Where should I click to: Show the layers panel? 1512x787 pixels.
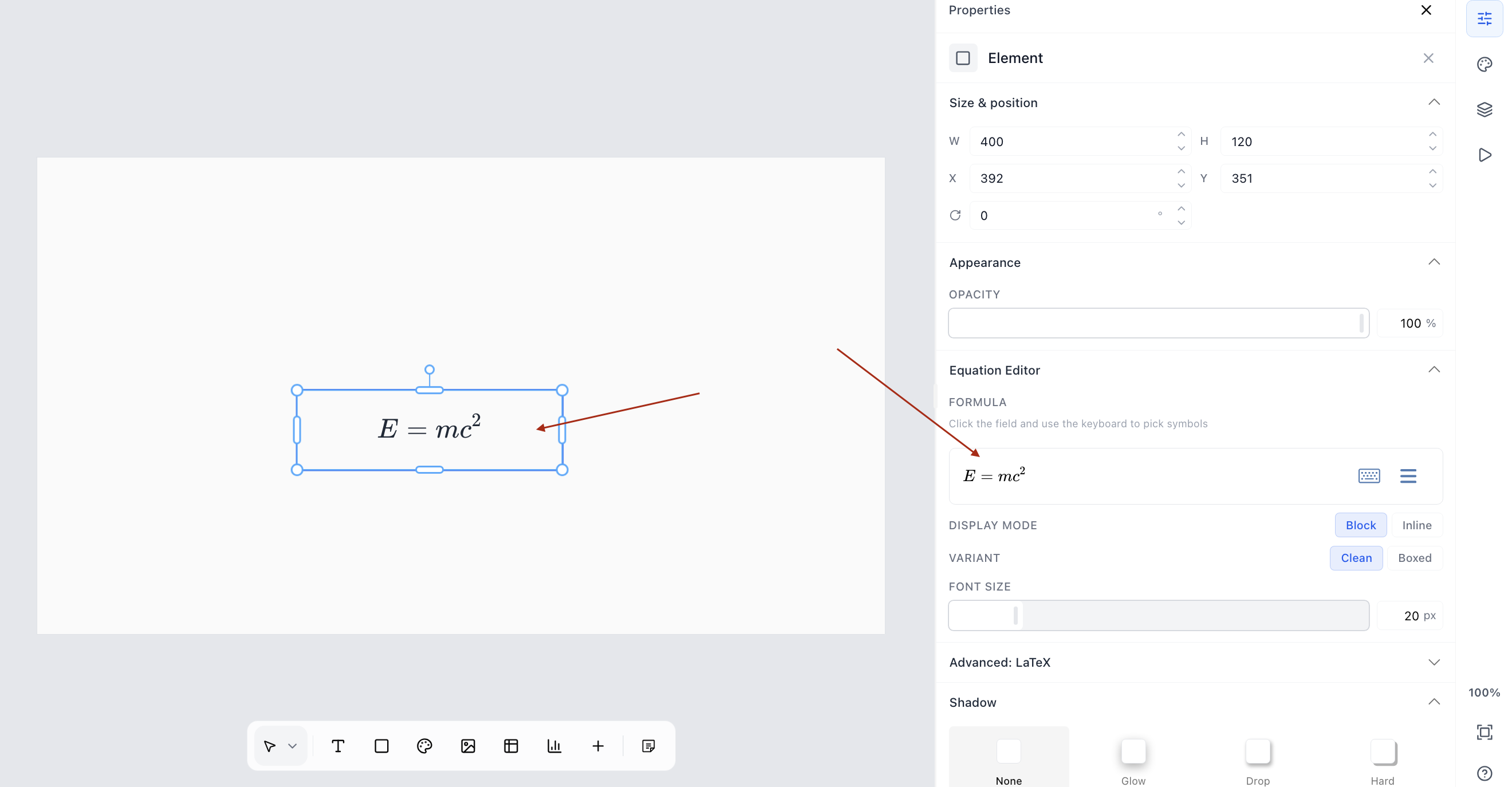click(1485, 109)
